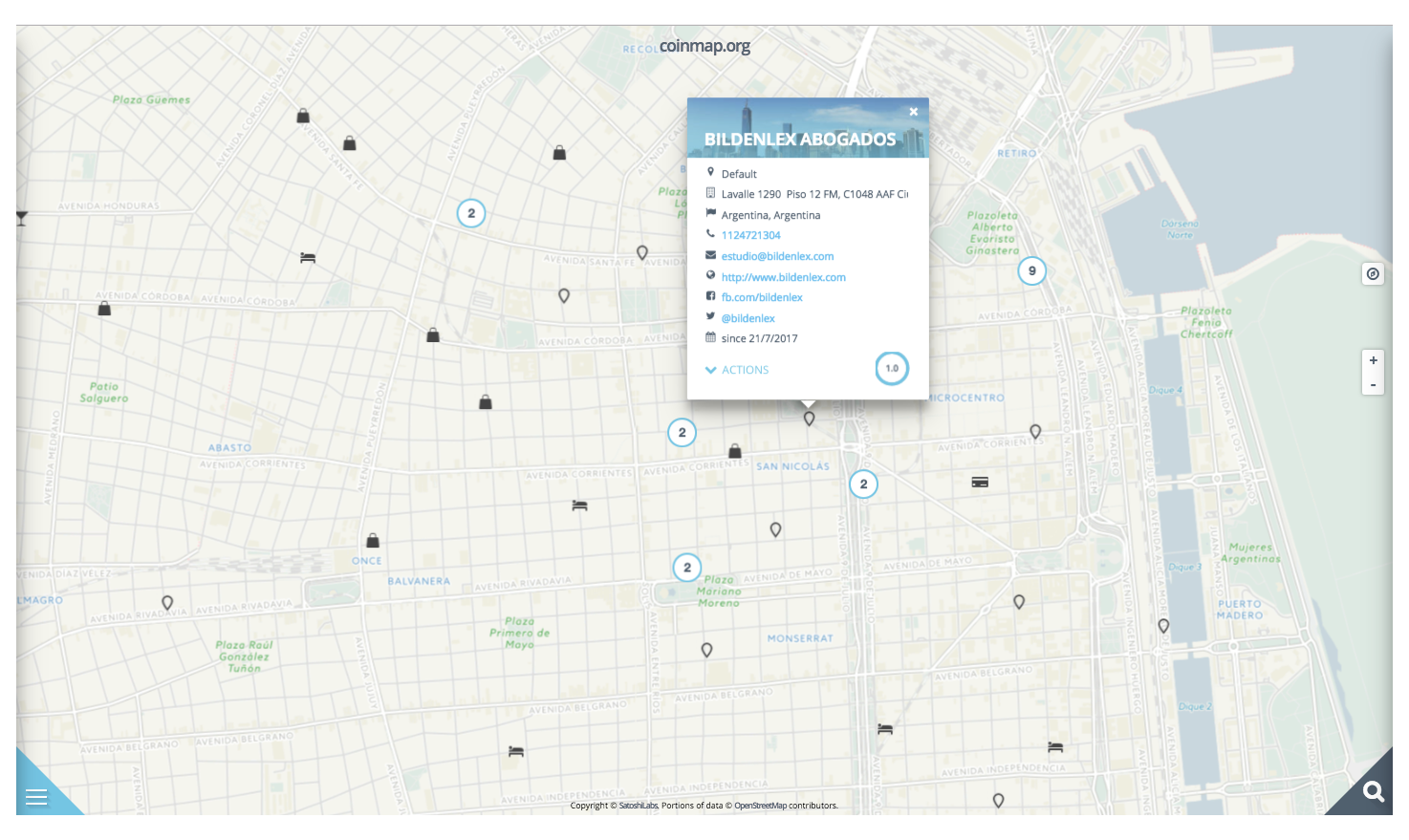Select pin marker right of copyright text

pos(998,801)
